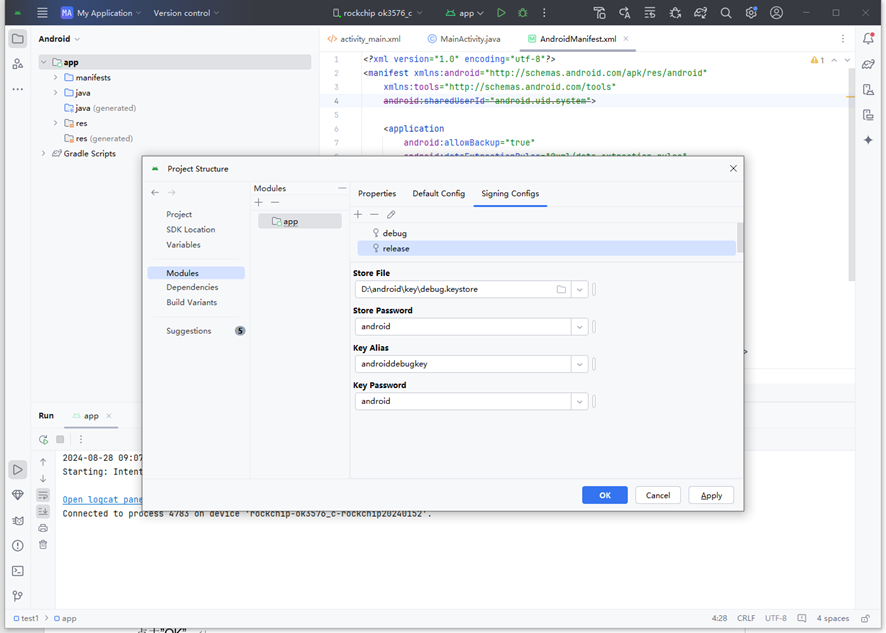The image size is (886, 633).
Task: Click the Cancel button
Action: pyautogui.click(x=658, y=495)
